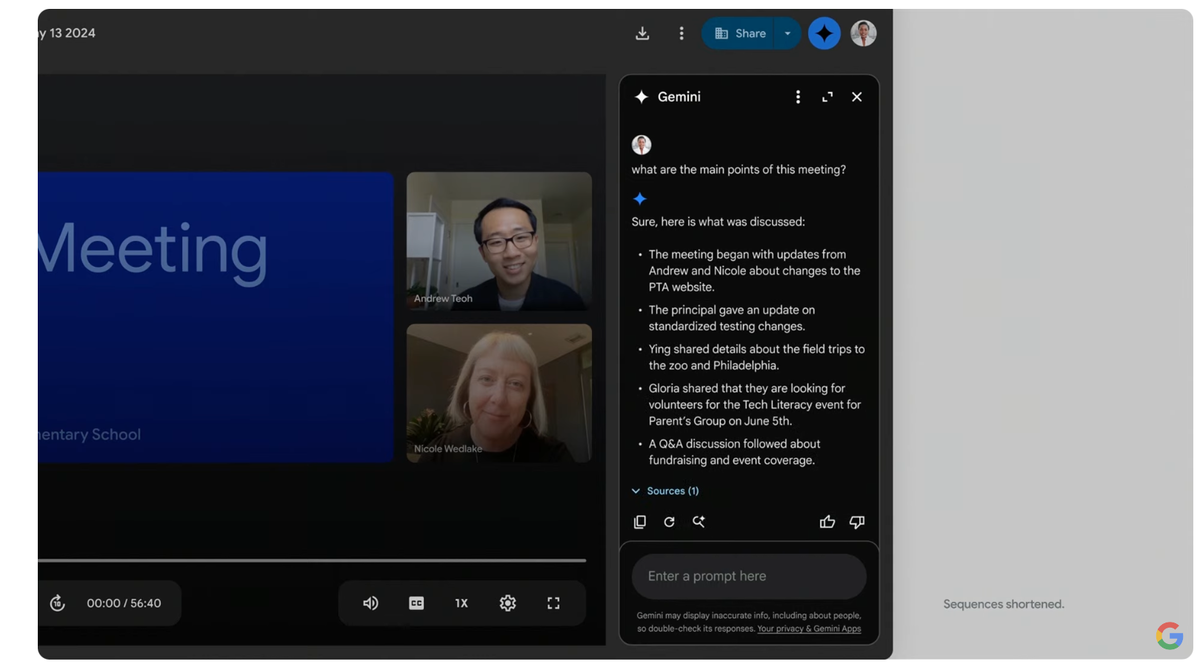This screenshot has width=1200, height=667.
Task: Toggle the blue Gemini sparkle button
Action: pos(824,33)
